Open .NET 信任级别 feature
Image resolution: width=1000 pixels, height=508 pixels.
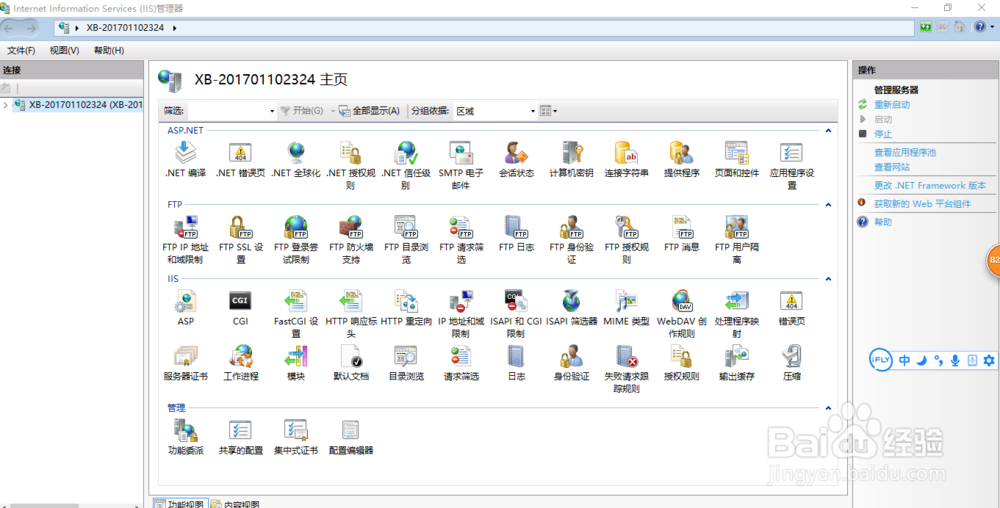(x=406, y=166)
